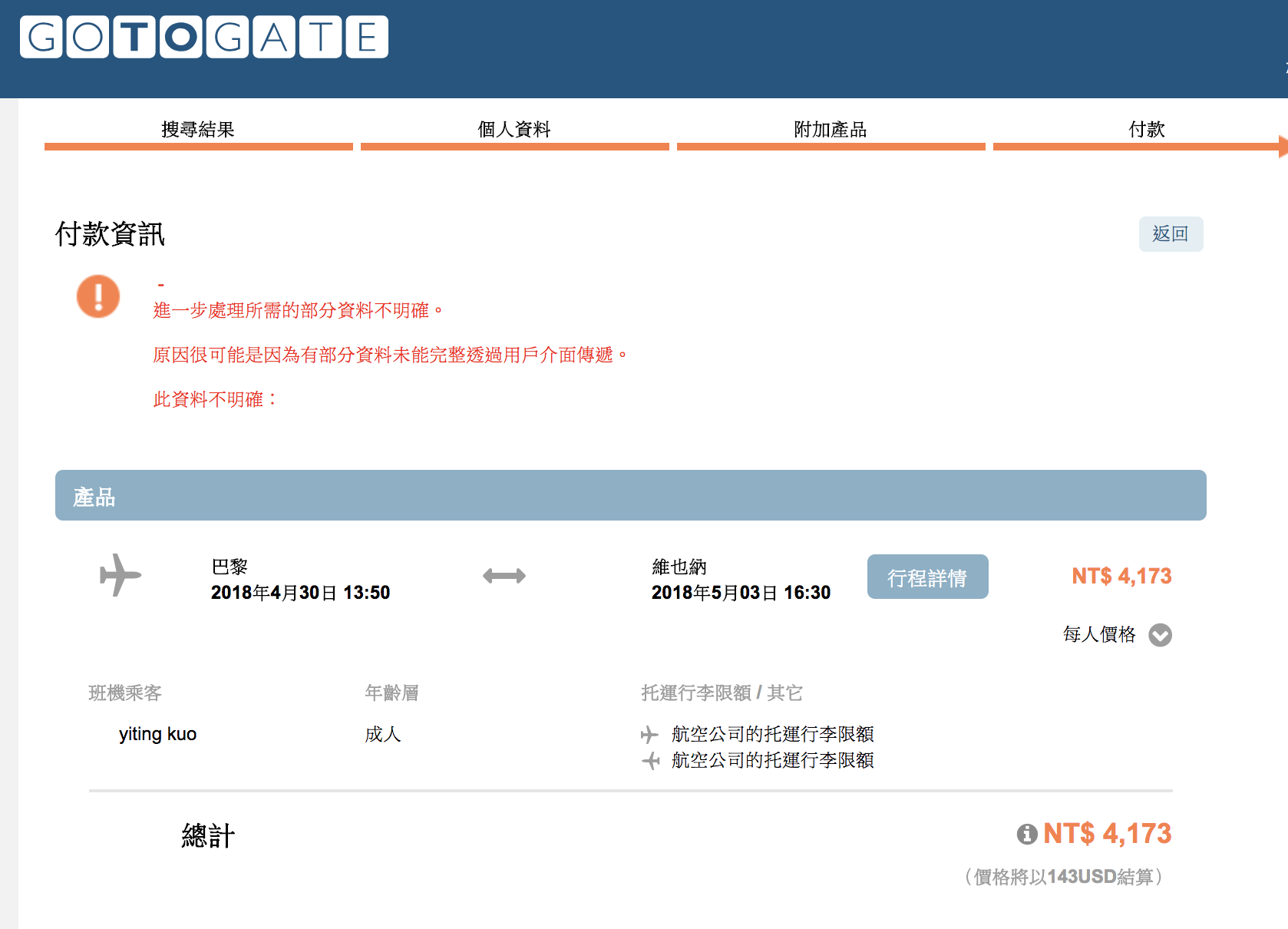
Task: Click the 維也納 city label
Action: (679, 567)
